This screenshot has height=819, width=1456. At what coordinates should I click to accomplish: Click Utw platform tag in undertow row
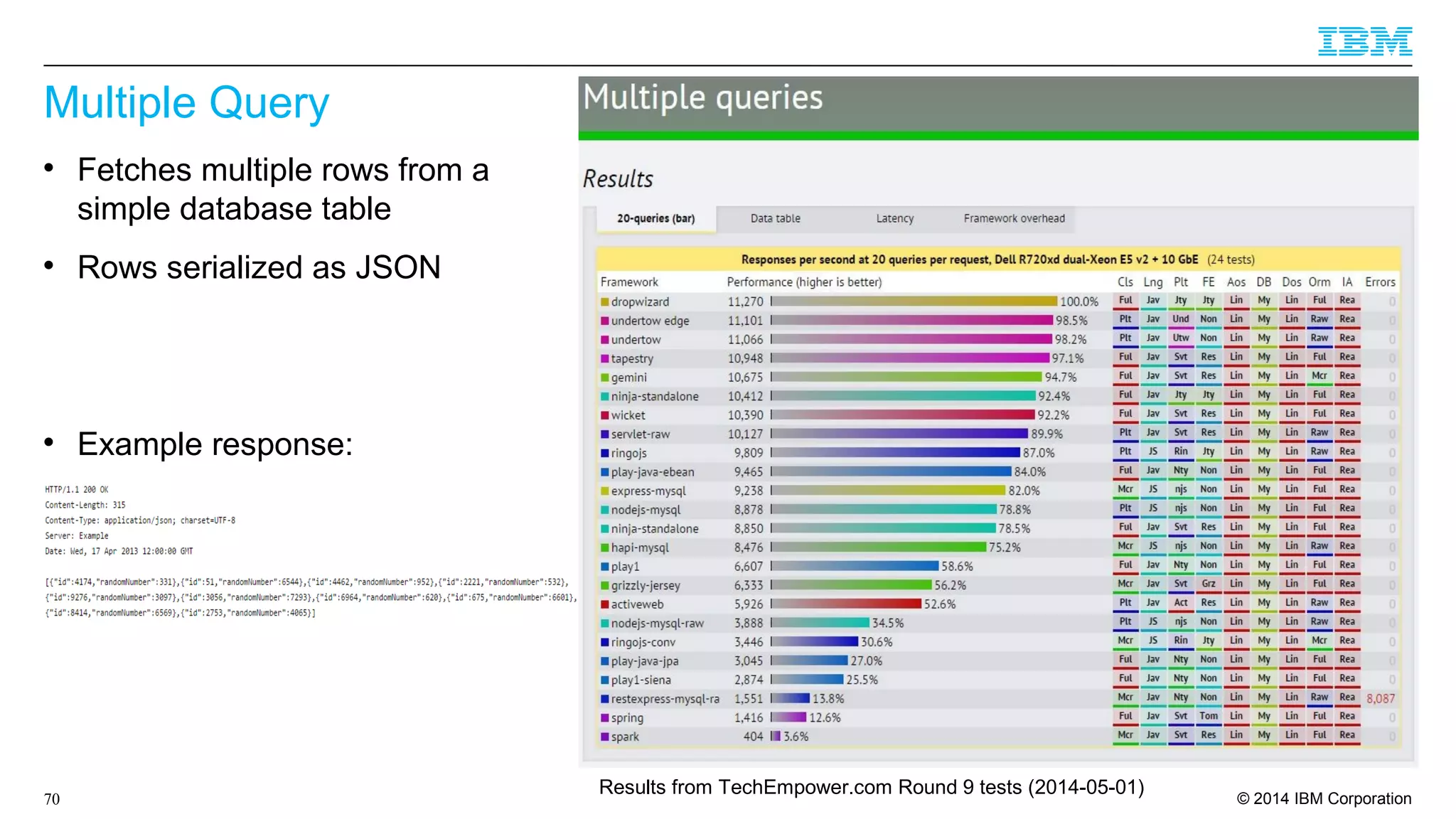1181,338
